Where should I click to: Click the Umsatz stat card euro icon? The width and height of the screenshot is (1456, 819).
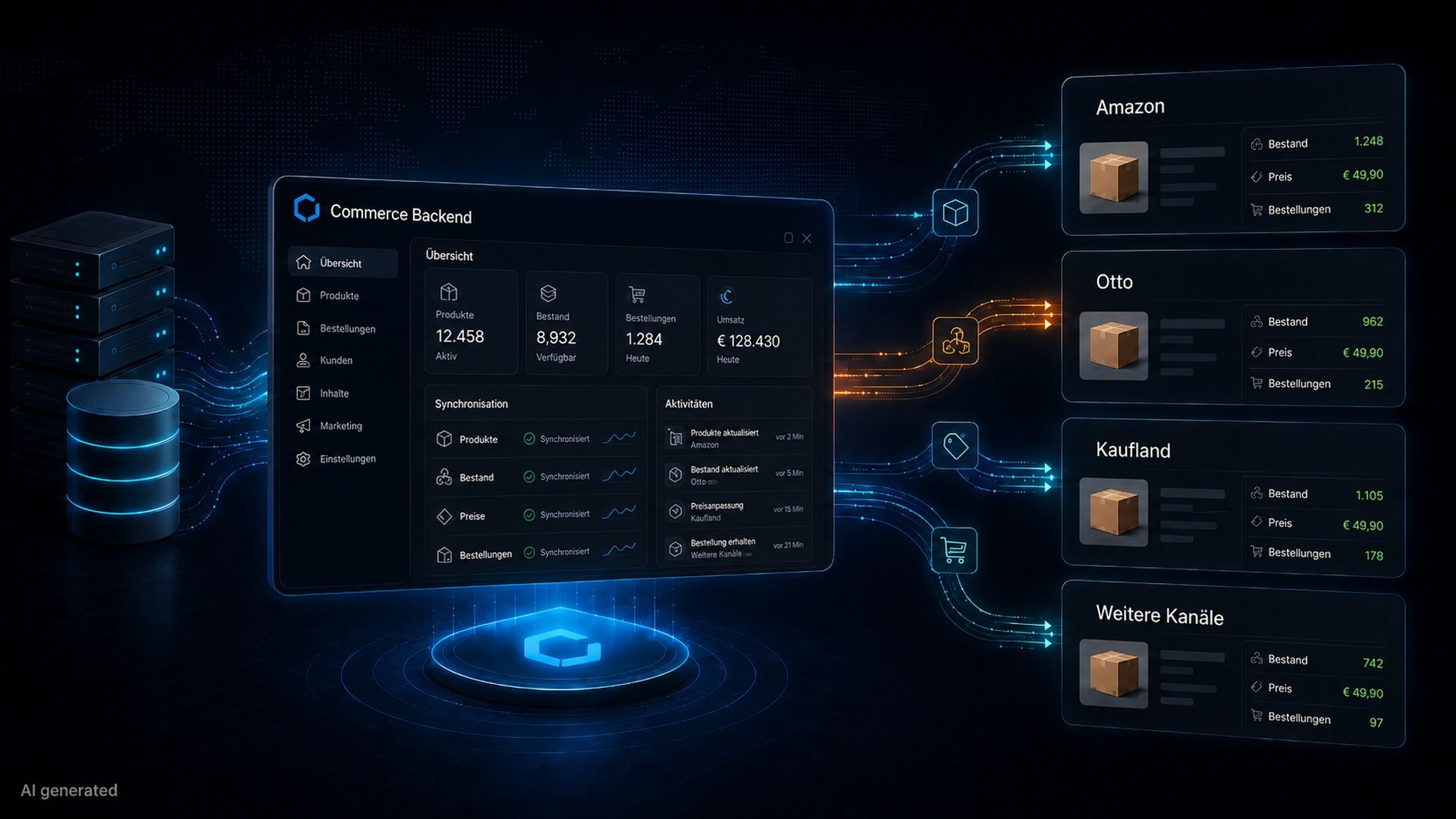coord(726,297)
